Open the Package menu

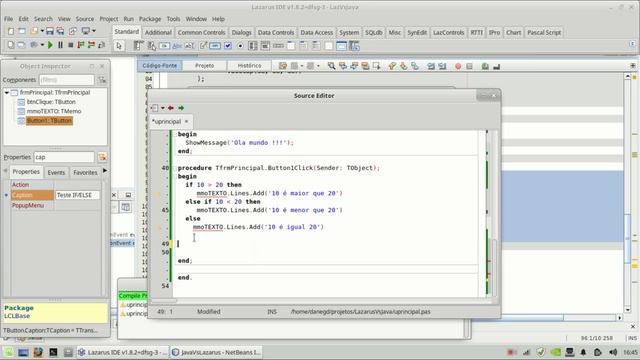coord(150,19)
